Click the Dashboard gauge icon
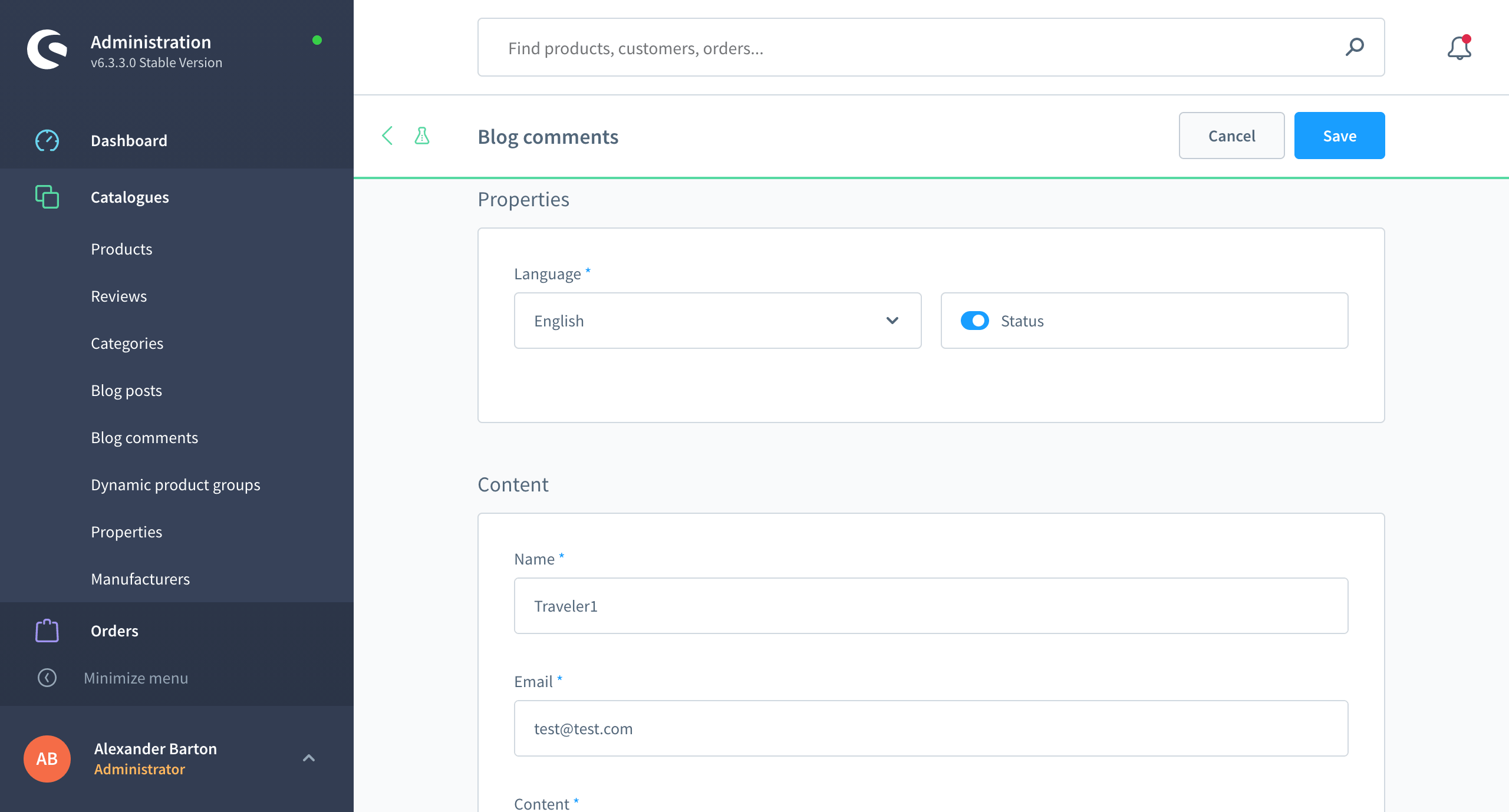The image size is (1509, 812). click(x=47, y=140)
